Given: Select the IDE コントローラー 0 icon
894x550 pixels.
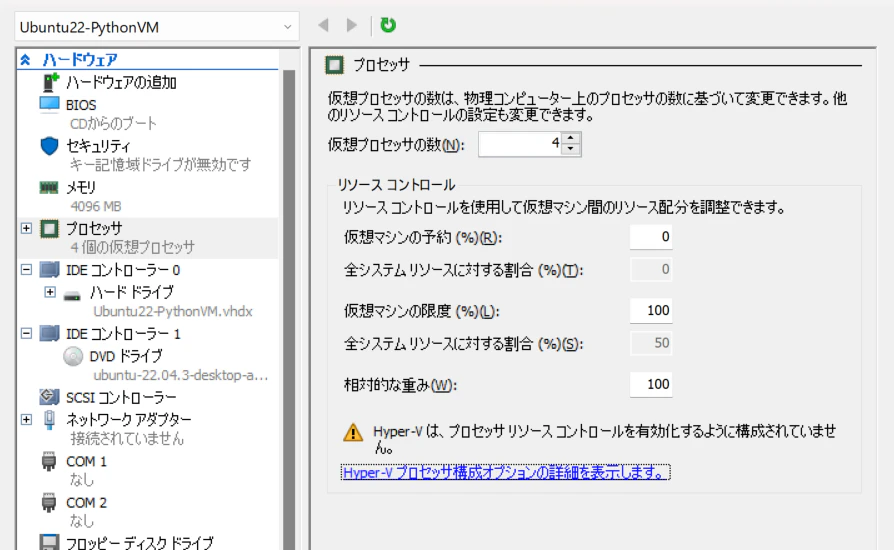Looking at the screenshot, I should pos(50,270).
